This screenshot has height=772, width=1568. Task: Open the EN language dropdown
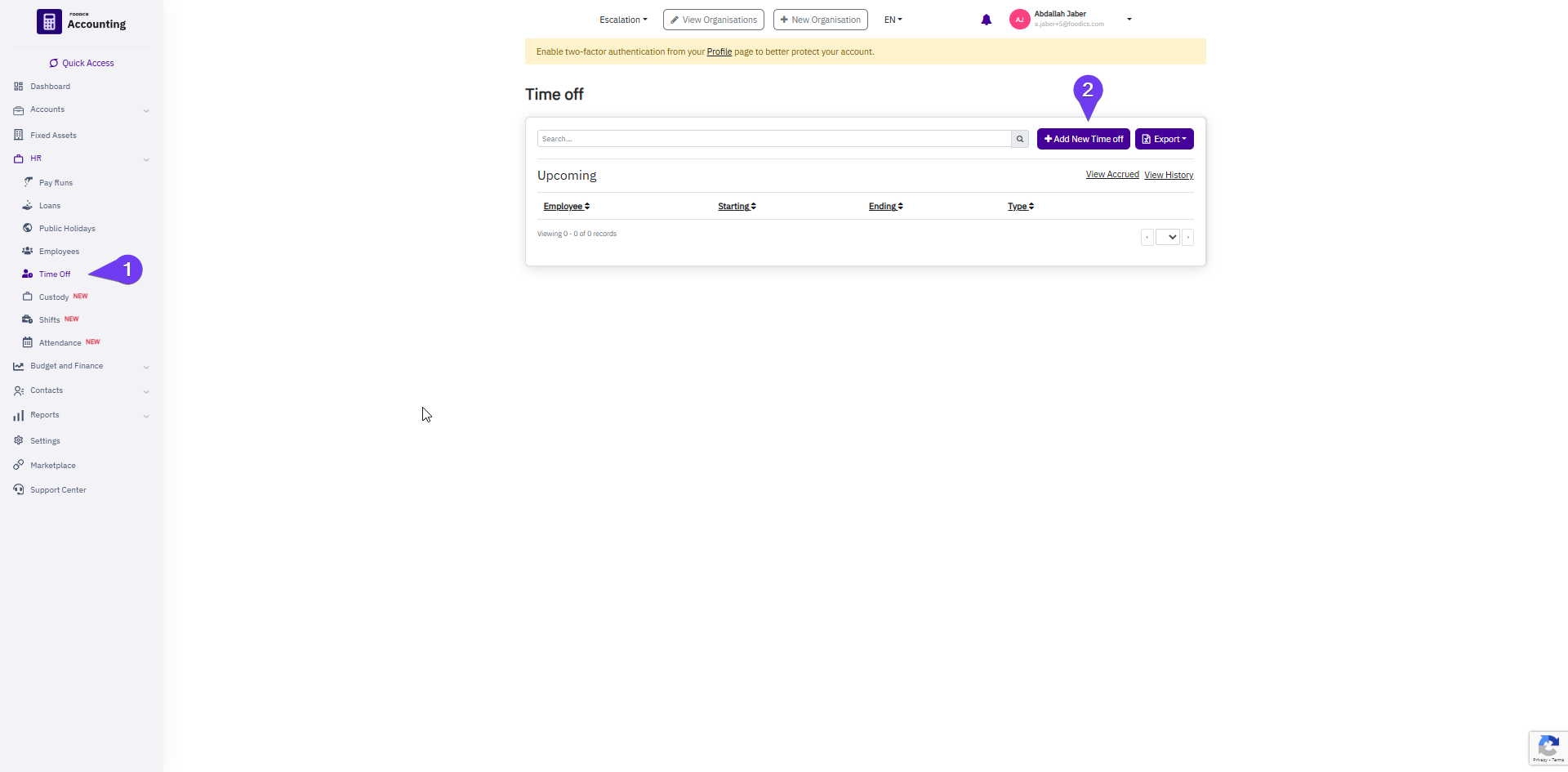[x=893, y=20]
